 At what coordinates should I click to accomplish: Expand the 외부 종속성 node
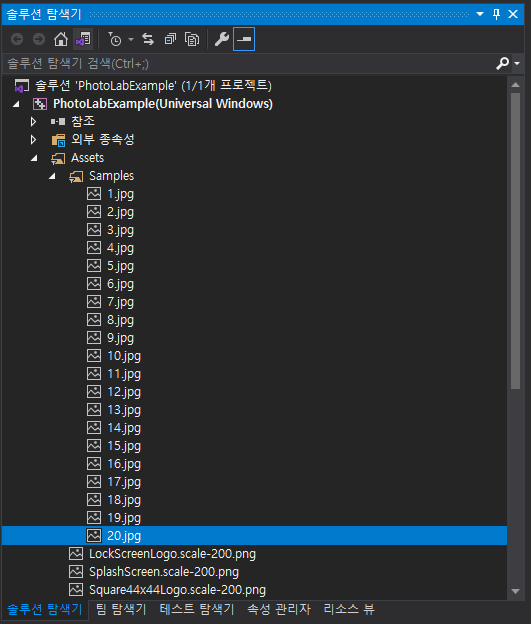point(33,139)
